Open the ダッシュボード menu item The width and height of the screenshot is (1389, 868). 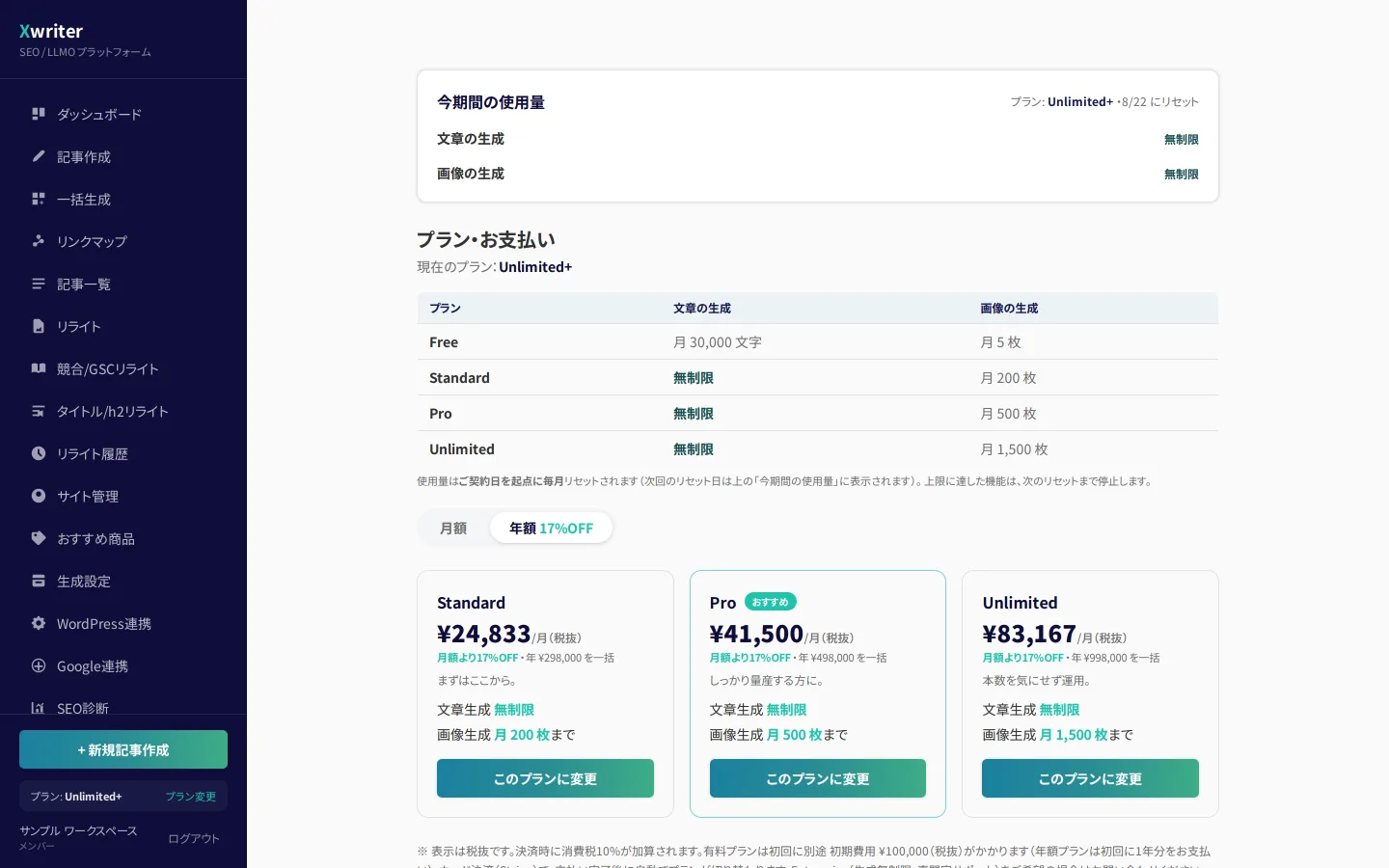tap(123, 114)
